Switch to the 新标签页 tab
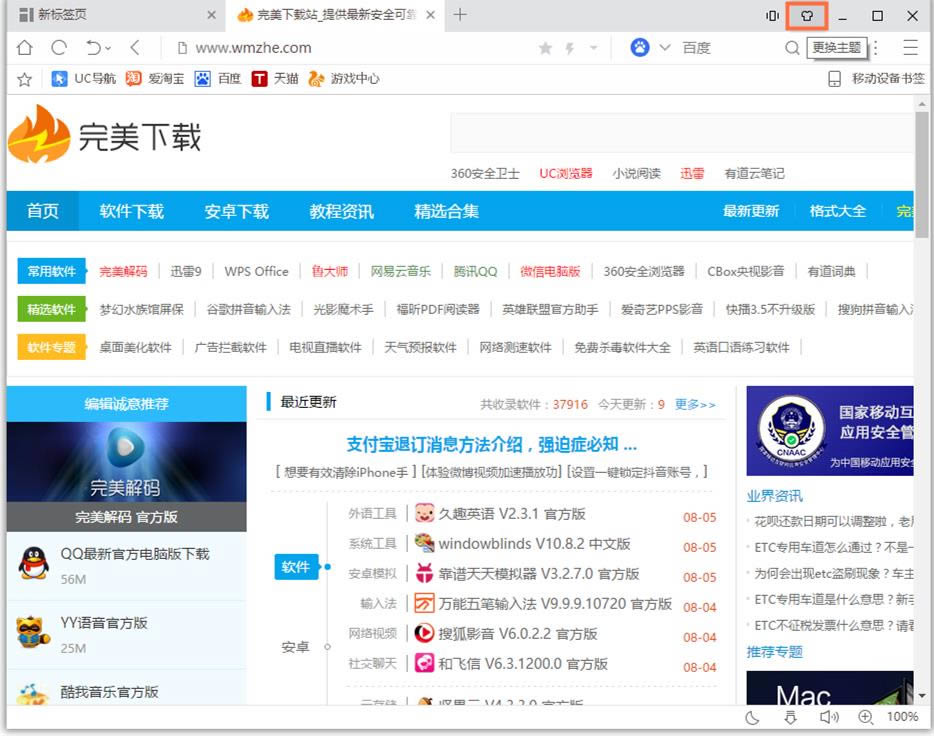 pos(110,15)
